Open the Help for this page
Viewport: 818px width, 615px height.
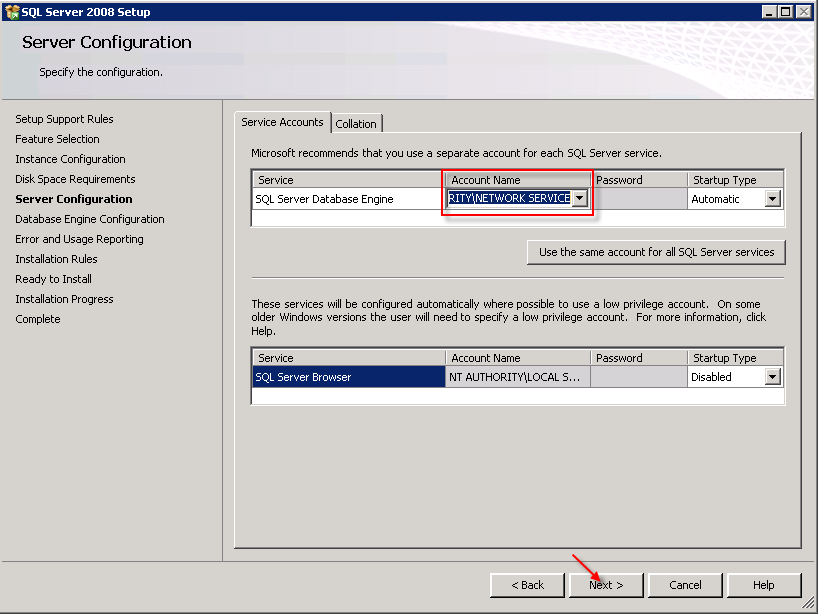(764, 585)
